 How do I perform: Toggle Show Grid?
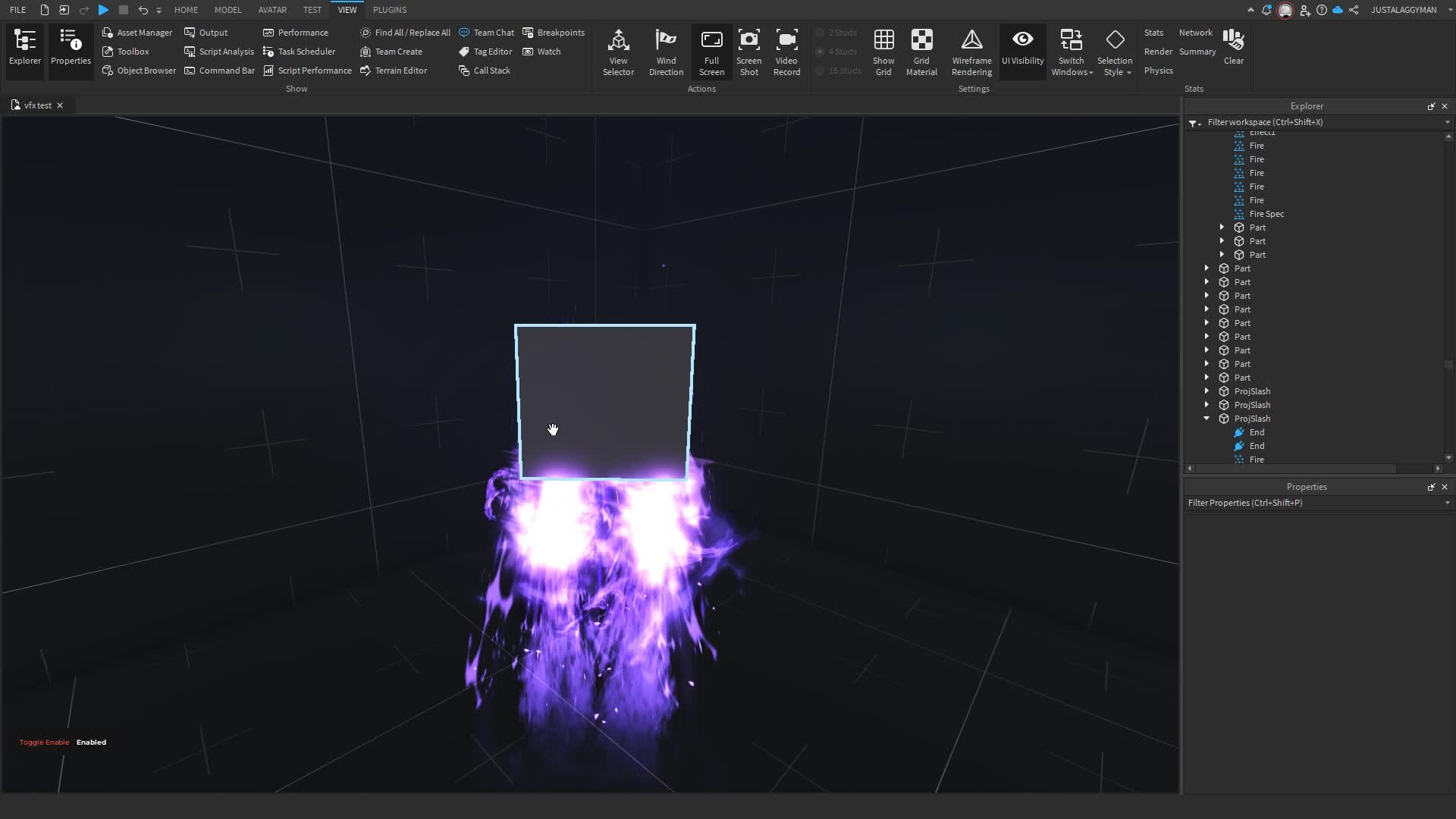click(883, 51)
